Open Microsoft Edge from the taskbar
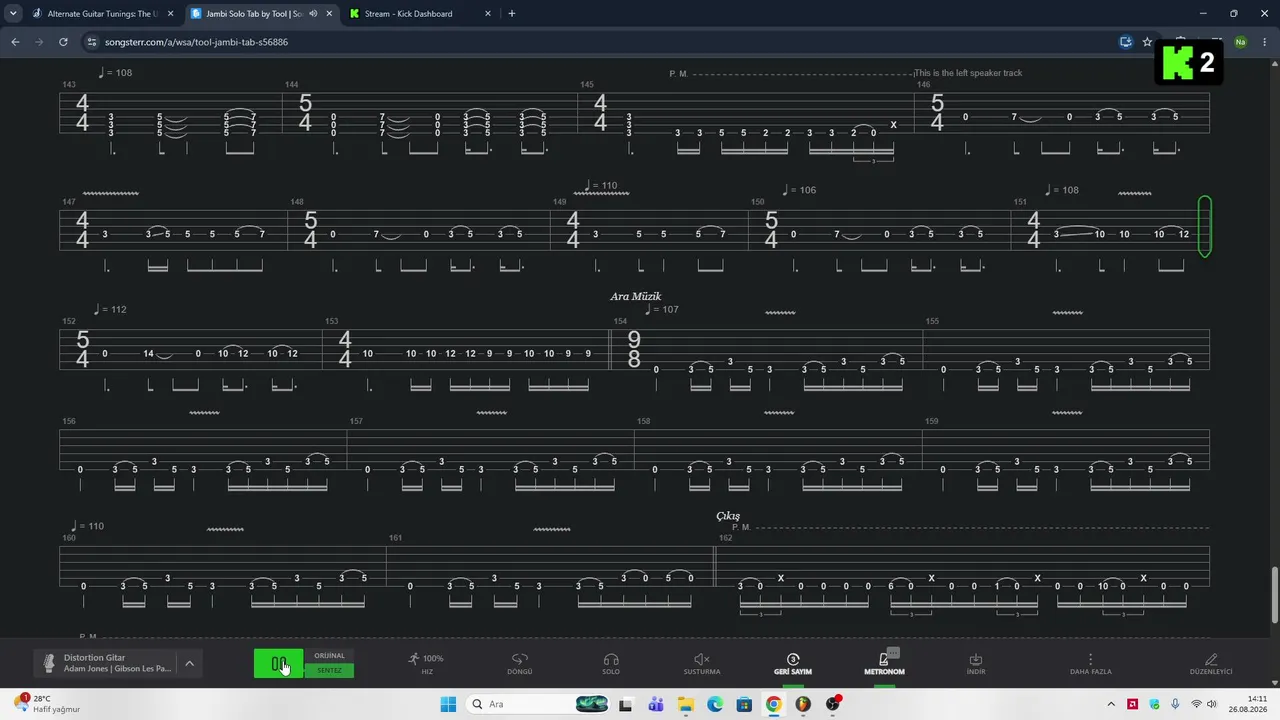The image size is (1280, 720). 715,704
